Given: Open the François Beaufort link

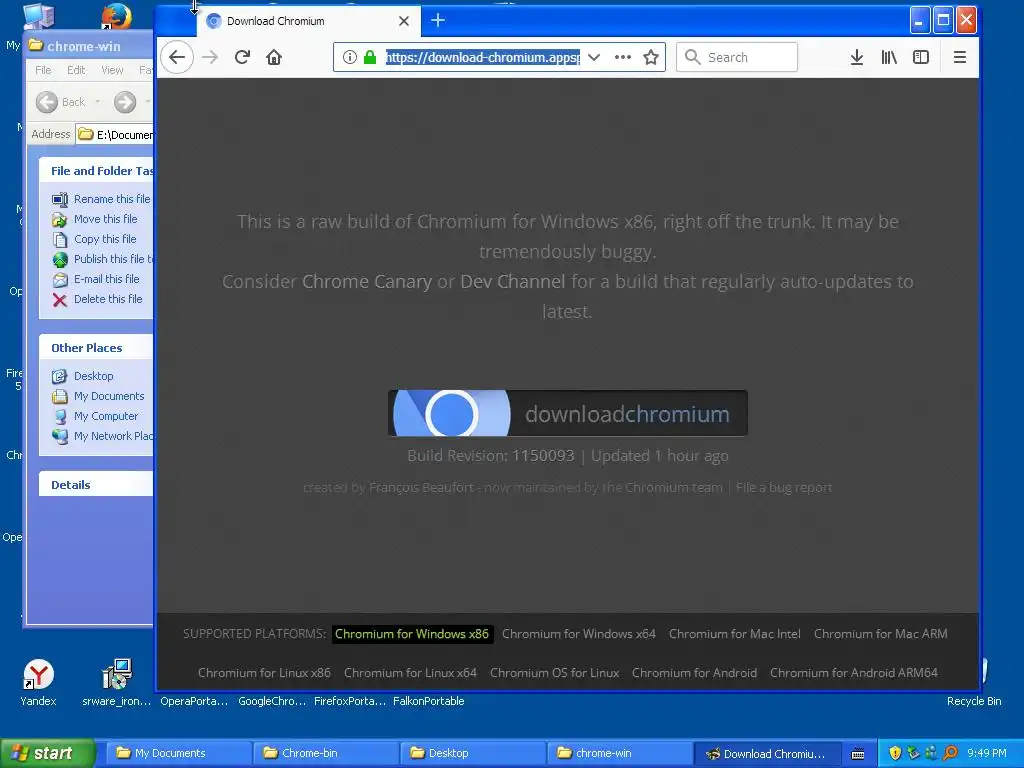Looking at the screenshot, I should 421,487.
